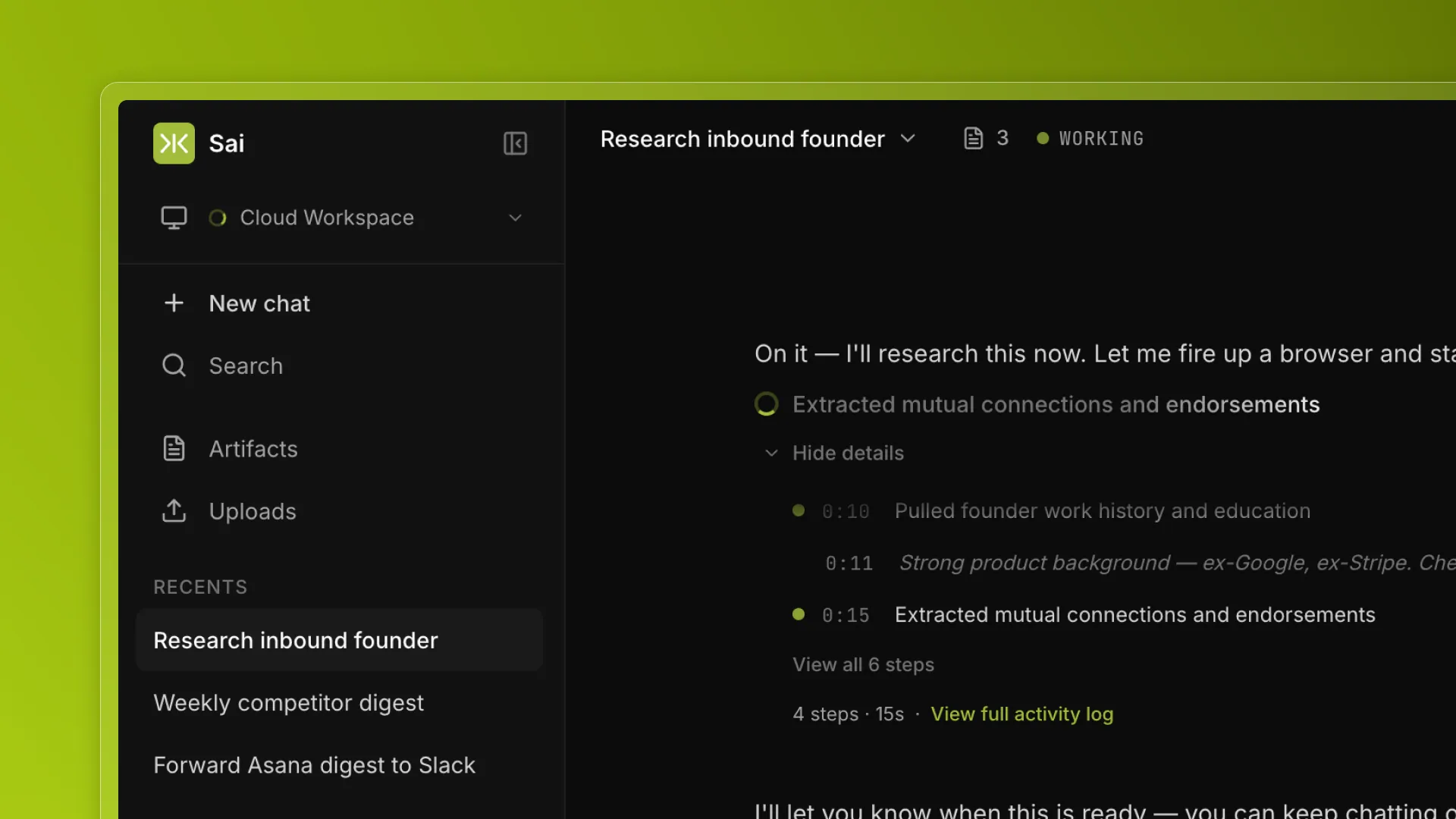Click timestamp 0:15
Screen dimensions: 1456x819
click(x=846, y=616)
